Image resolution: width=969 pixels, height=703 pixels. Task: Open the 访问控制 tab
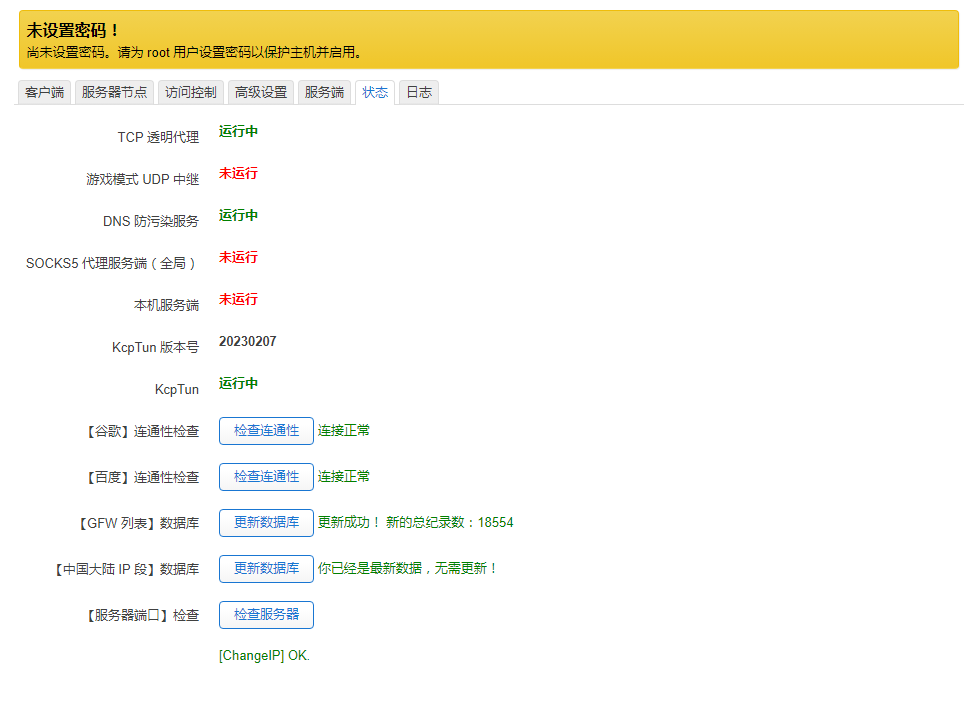pos(190,93)
